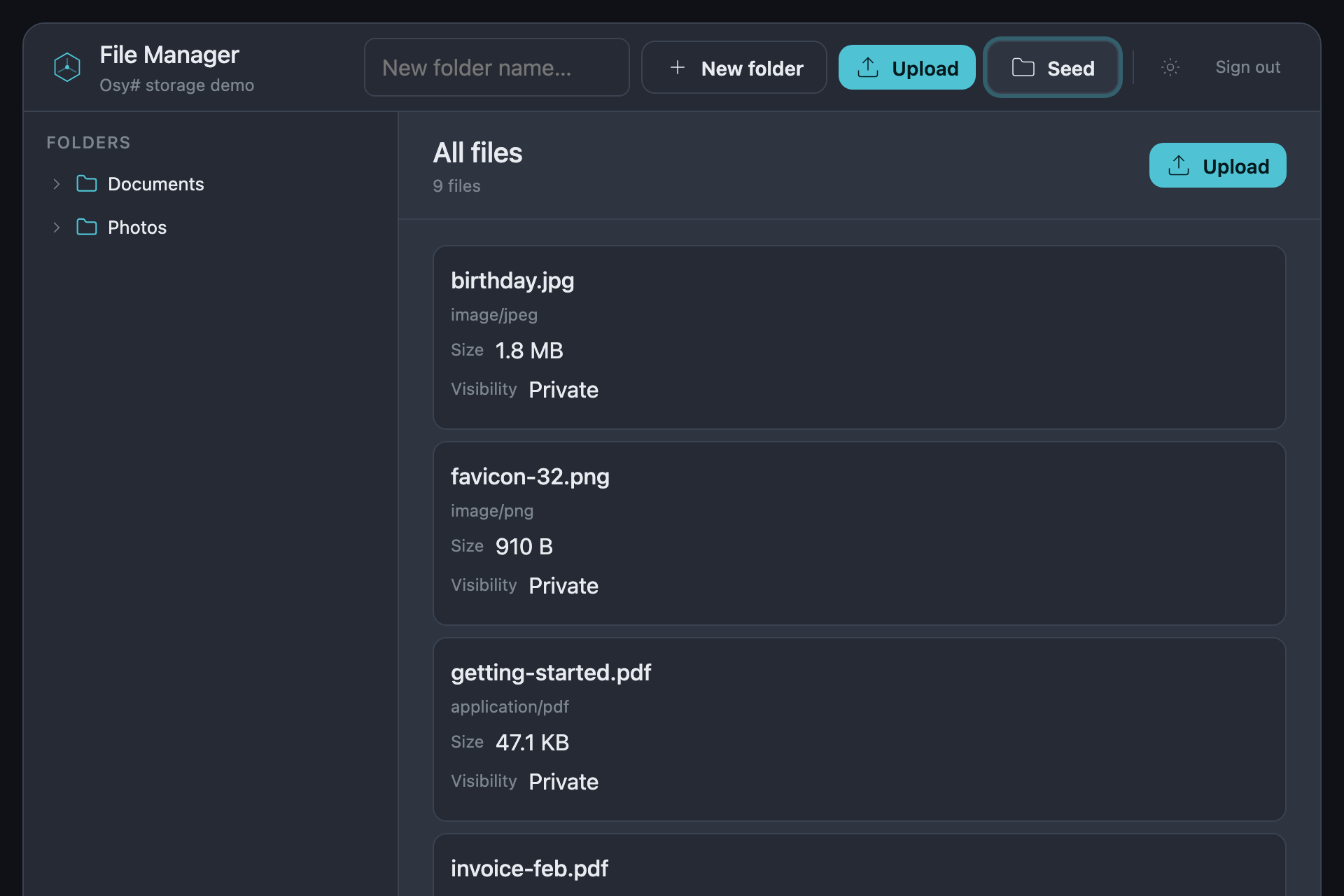The image size is (1344, 896).
Task: Click the Photos folder icon
Action: click(87, 227)
